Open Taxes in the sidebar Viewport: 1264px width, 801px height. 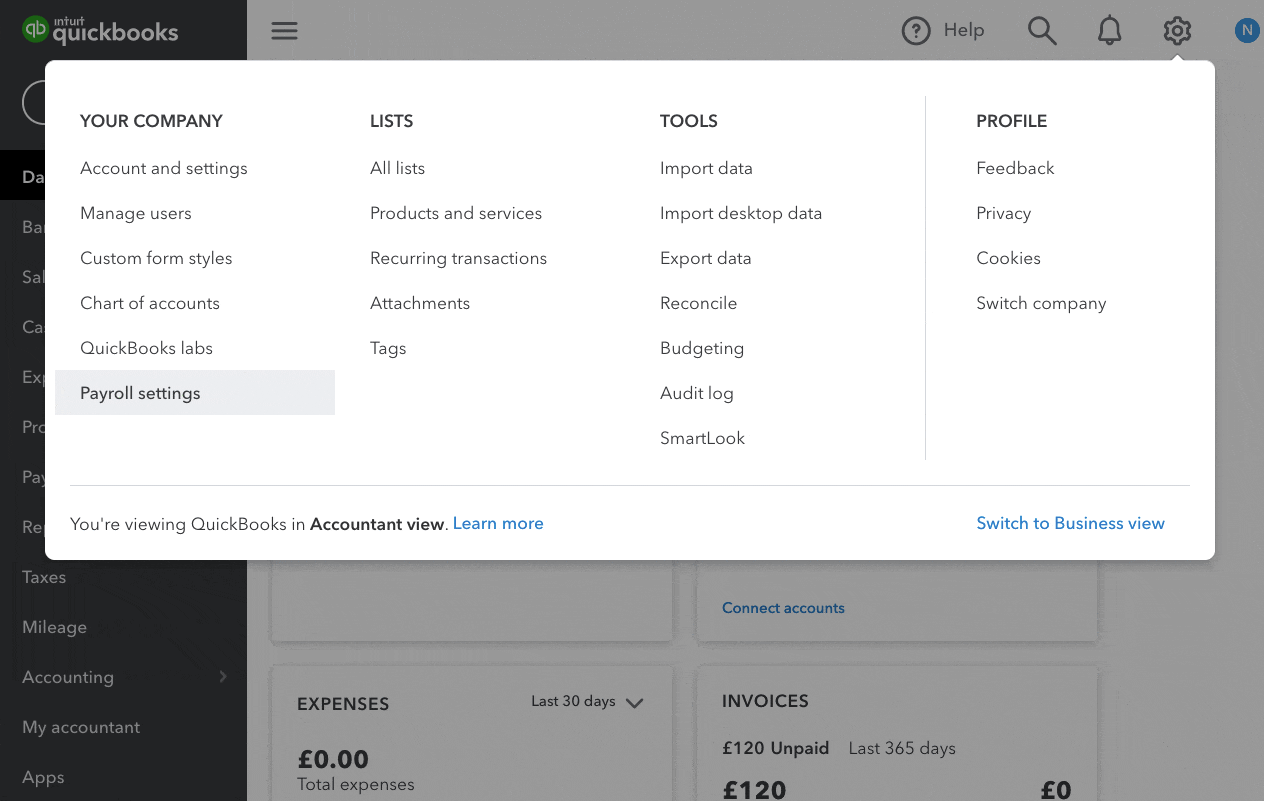[x=44, y=577]
